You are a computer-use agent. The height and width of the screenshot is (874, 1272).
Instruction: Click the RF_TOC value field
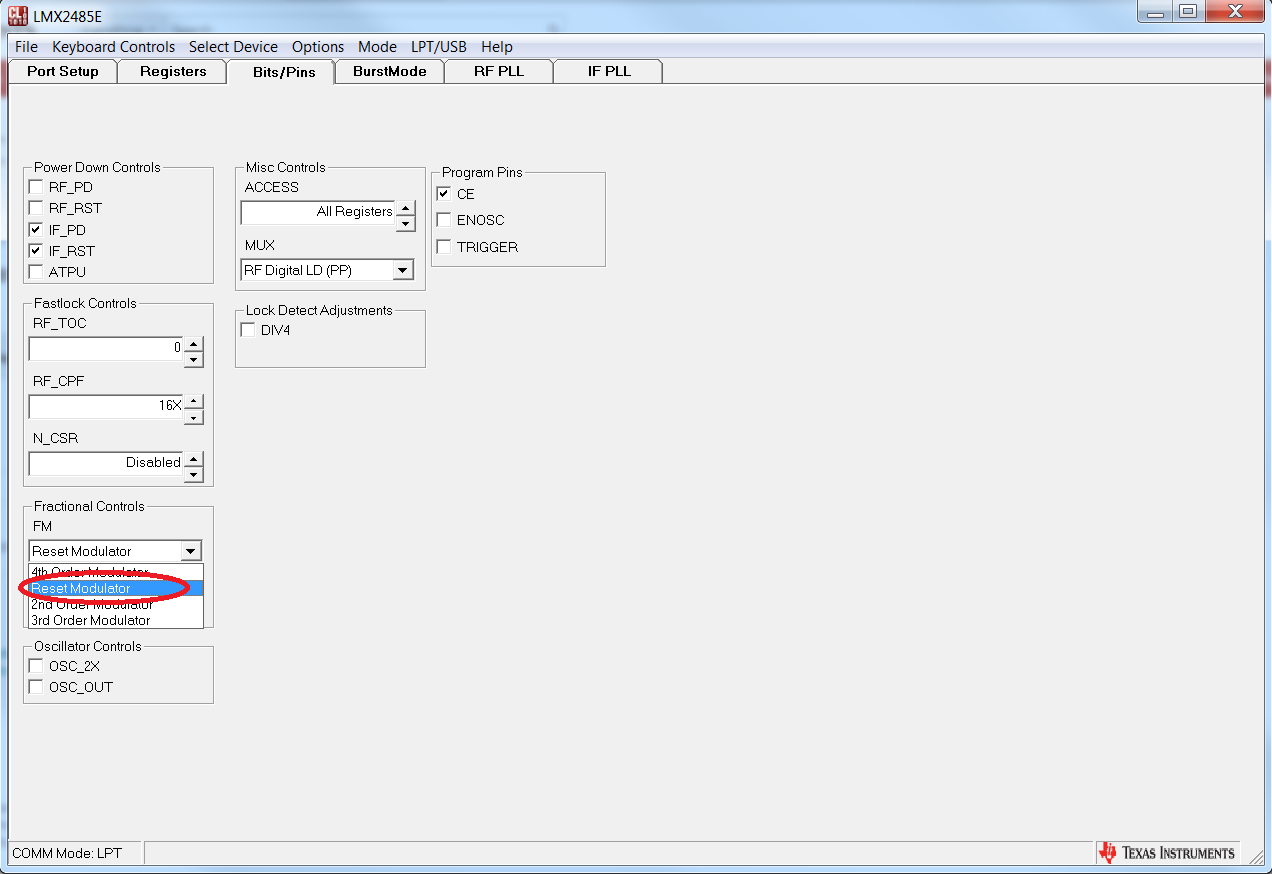click(107, 350)
